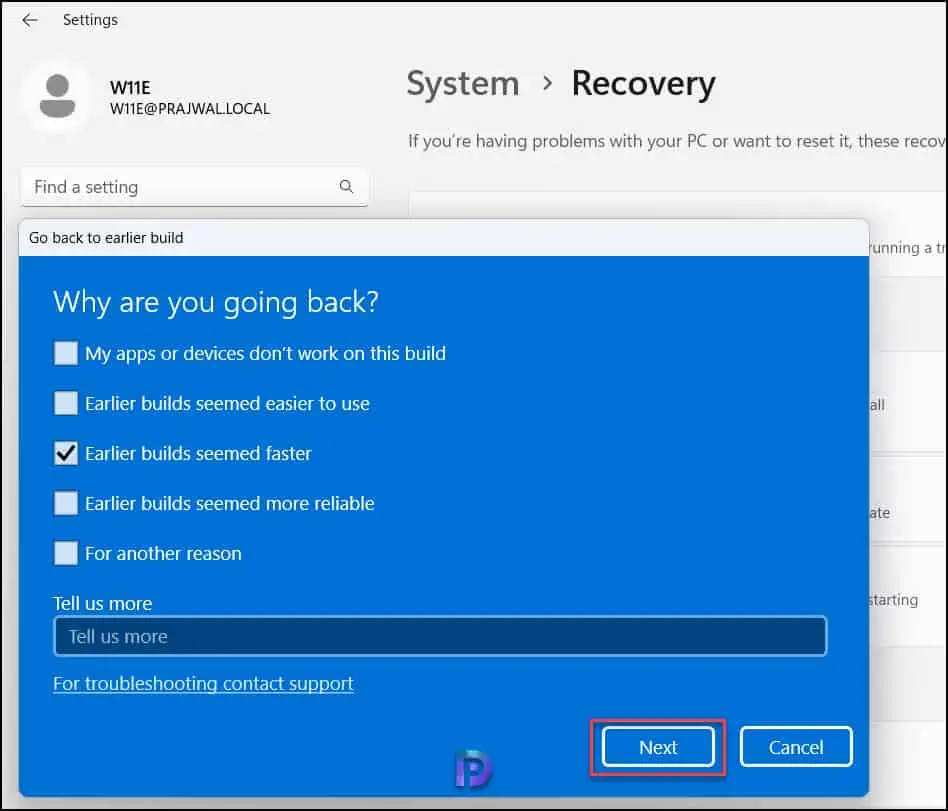Viewport: 948px width, 811px height.
Task: Click 'Go back to earlier build' title
Action: (106, 238)
